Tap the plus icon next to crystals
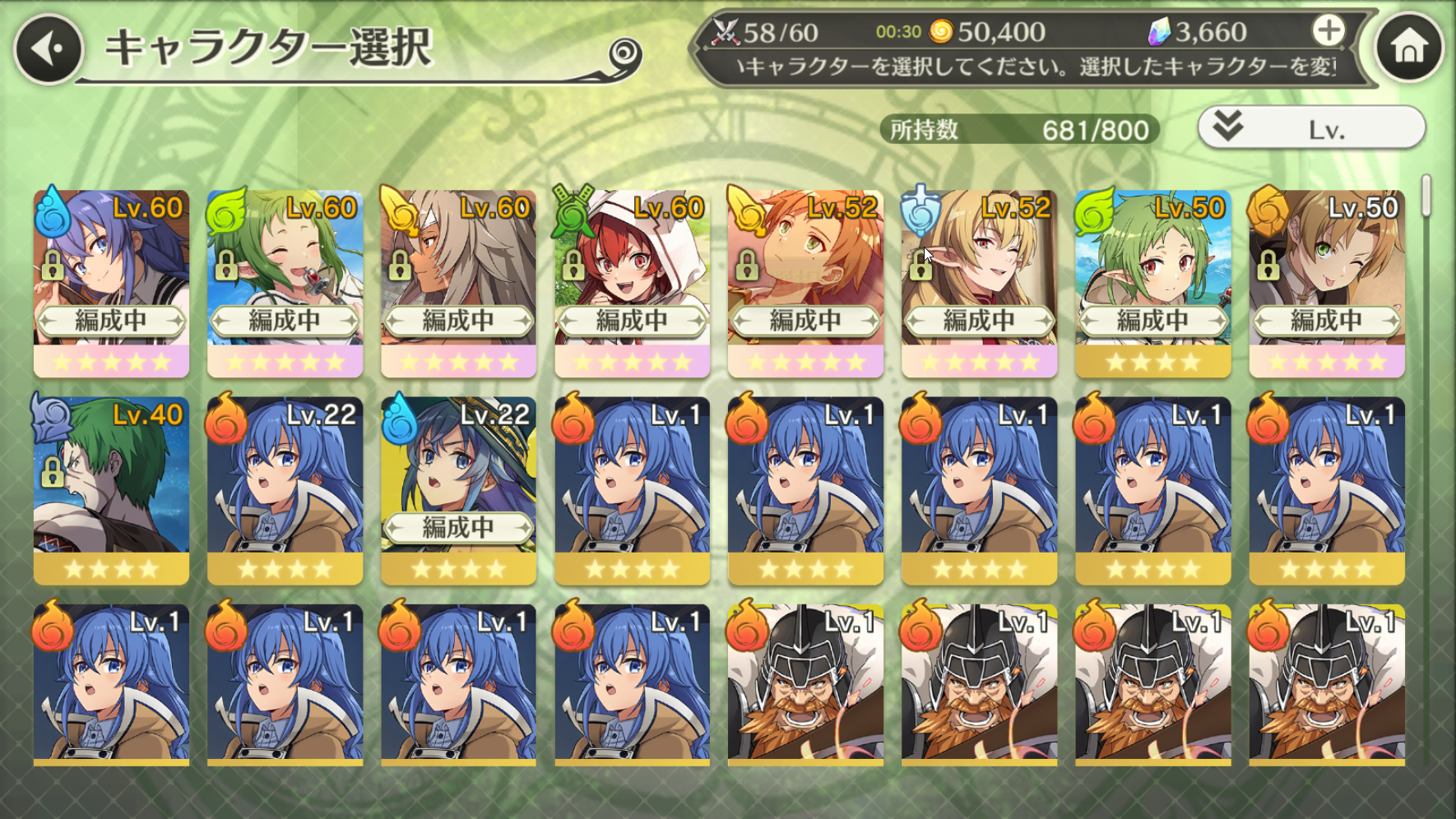The width and height of the screenshot is (1456, 819). (x=1328, y=31)
